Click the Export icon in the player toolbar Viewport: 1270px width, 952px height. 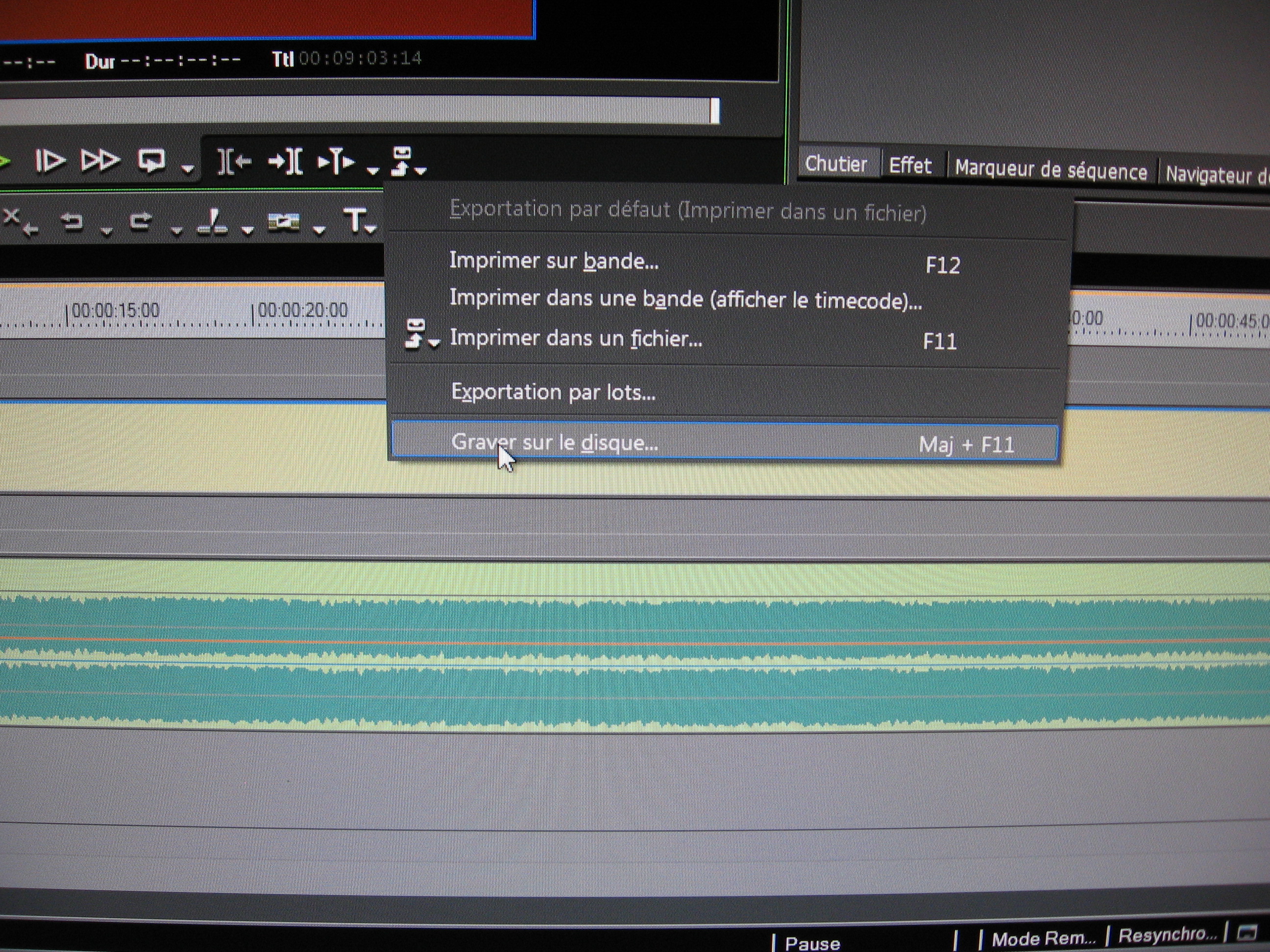coord(402,161)
